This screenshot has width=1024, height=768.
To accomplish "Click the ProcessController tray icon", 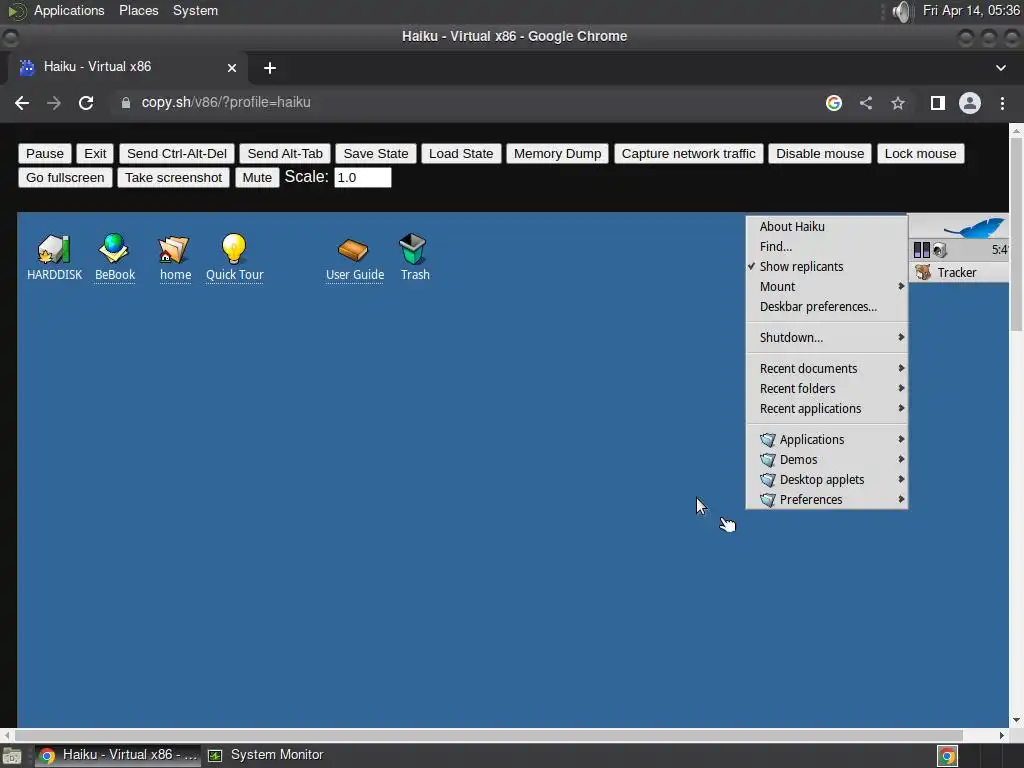I will pyautogui.click(x=921, y=250).
